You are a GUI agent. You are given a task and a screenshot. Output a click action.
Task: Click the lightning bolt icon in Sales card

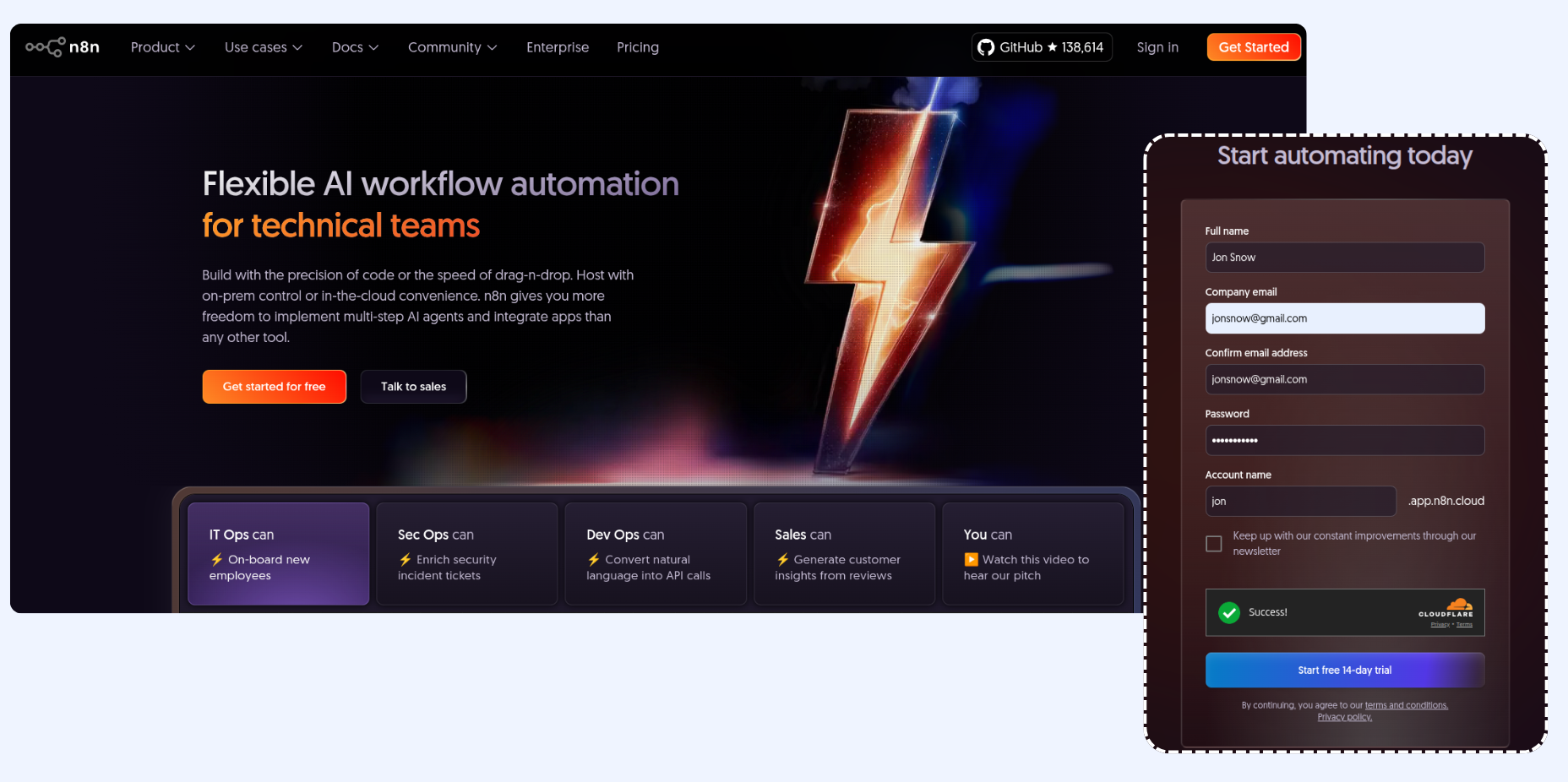click(783, 559)
